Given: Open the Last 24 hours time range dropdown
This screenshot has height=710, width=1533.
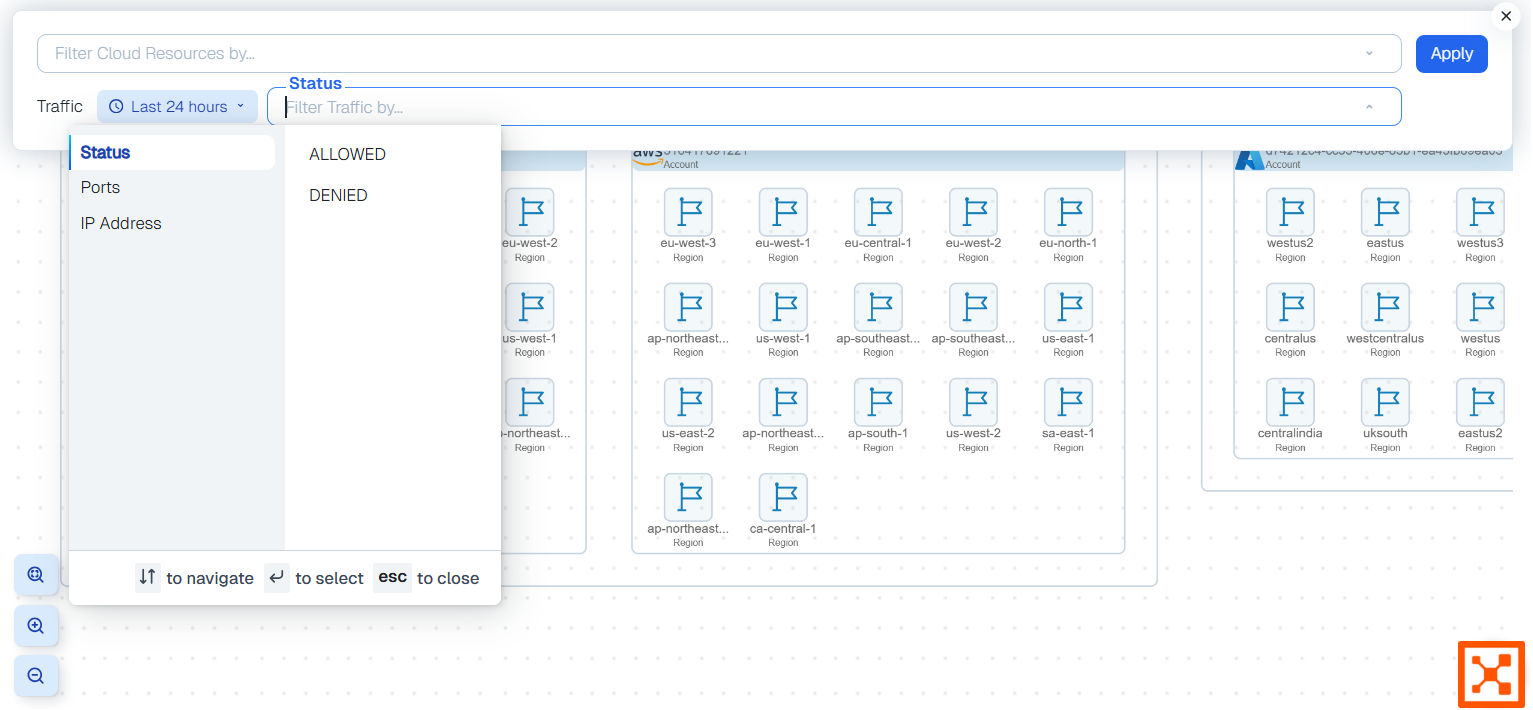Looking at the screenshot, I should point(177,107).
